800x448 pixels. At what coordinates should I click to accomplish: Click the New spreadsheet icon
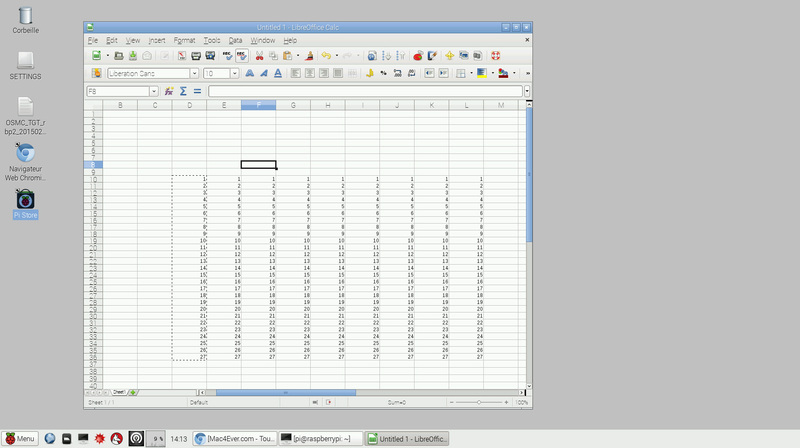click(96, 56)
